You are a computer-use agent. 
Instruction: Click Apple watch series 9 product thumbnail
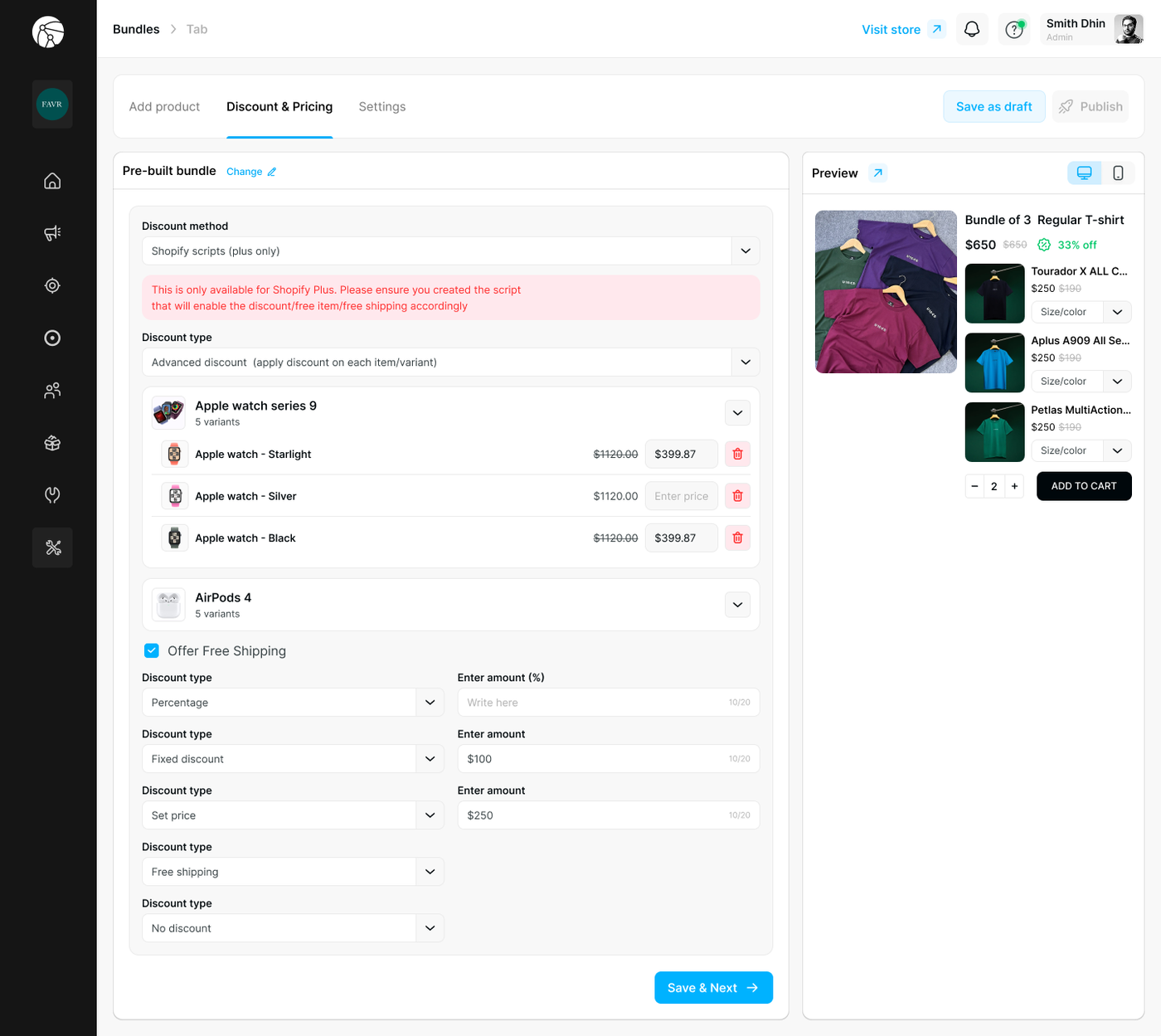(x=168, y=412)
